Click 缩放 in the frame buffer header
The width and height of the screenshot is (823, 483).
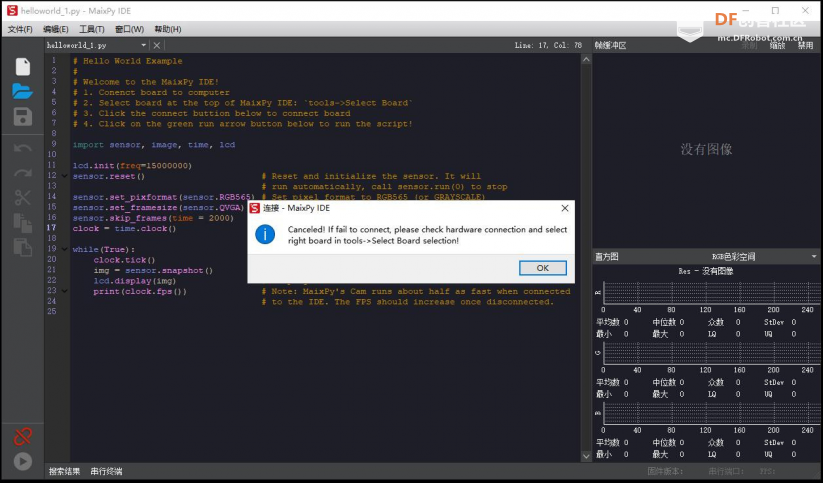tap(777, 46)
